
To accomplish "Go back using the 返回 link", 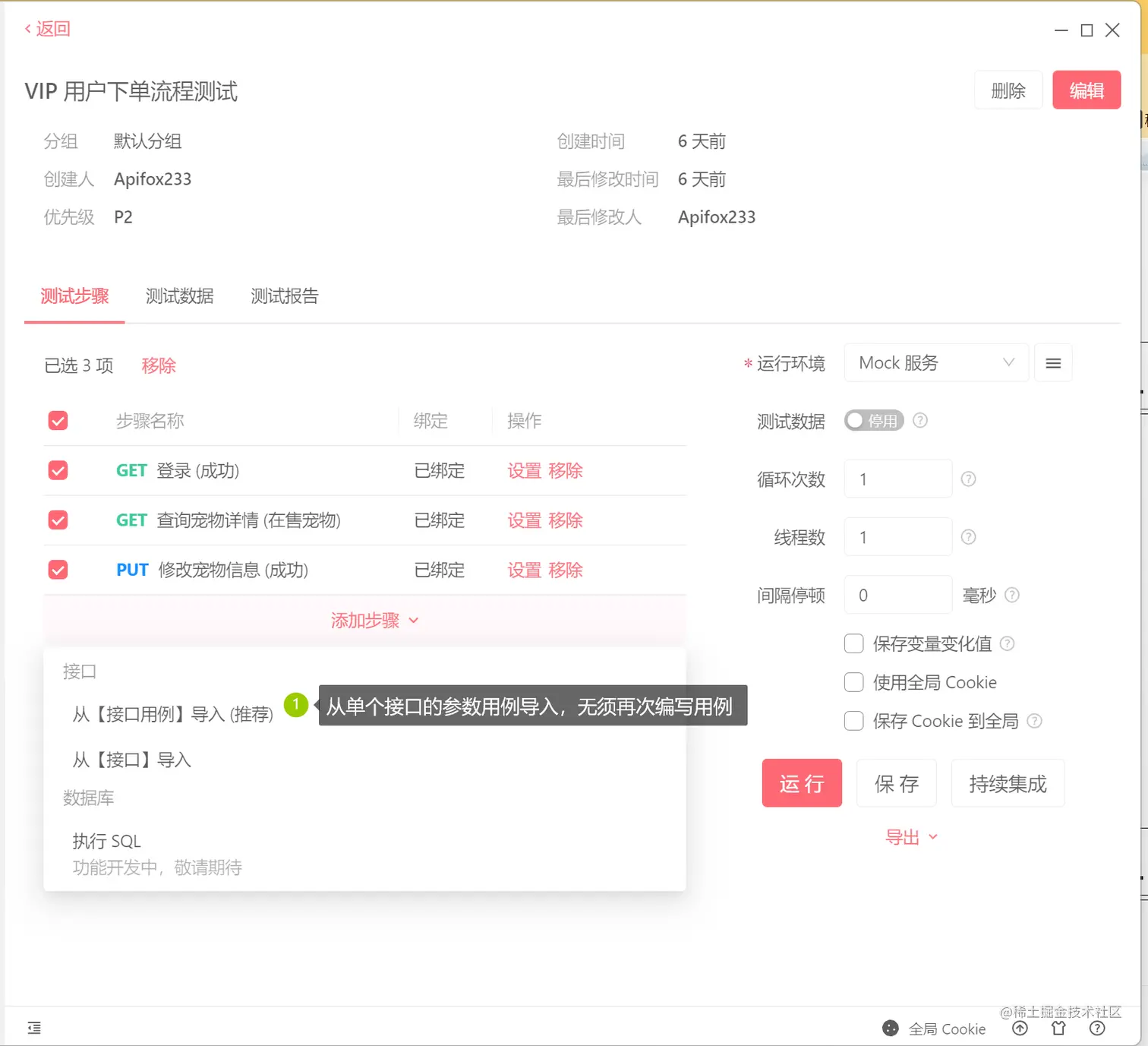I will (47, 29).
